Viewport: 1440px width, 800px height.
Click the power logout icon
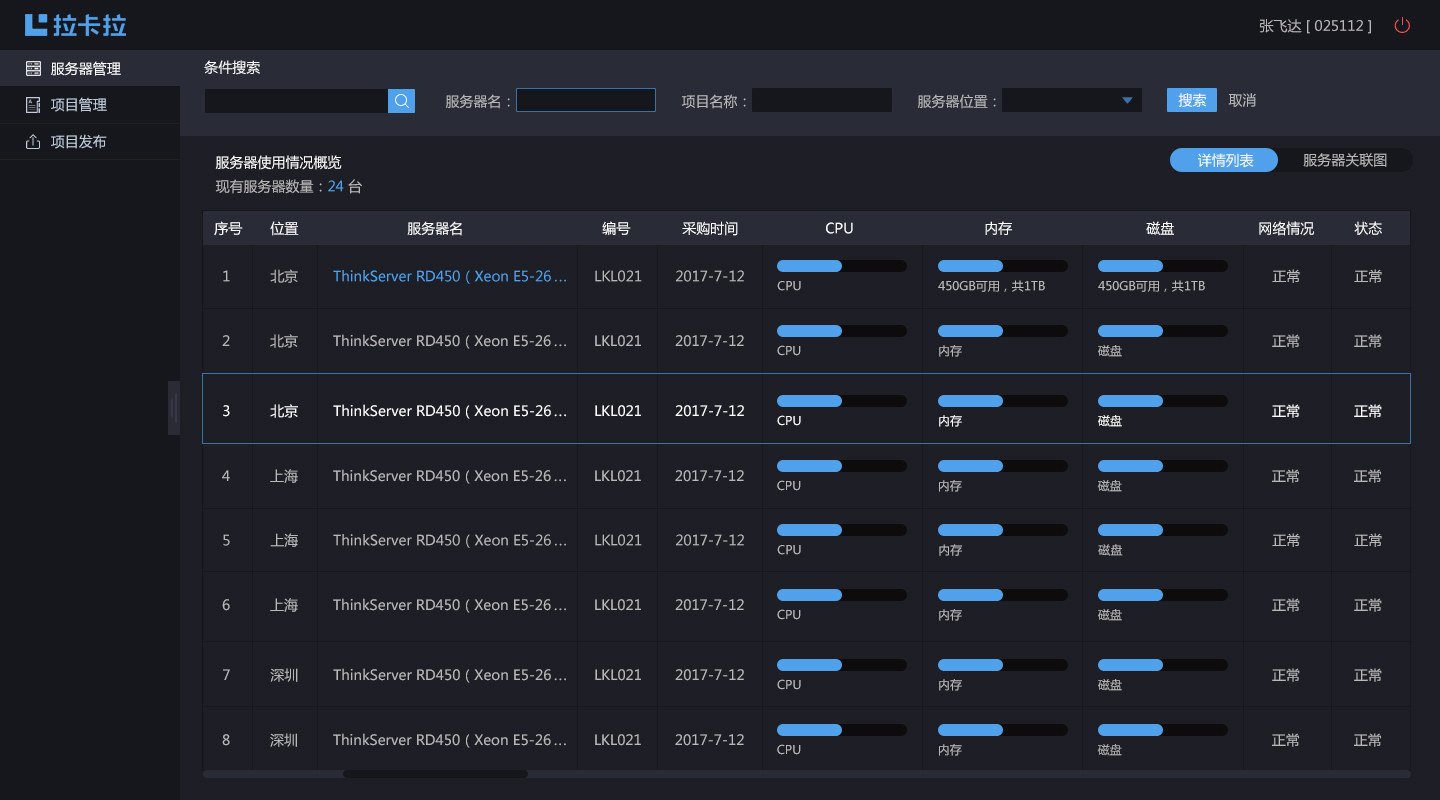(1402, 25)
